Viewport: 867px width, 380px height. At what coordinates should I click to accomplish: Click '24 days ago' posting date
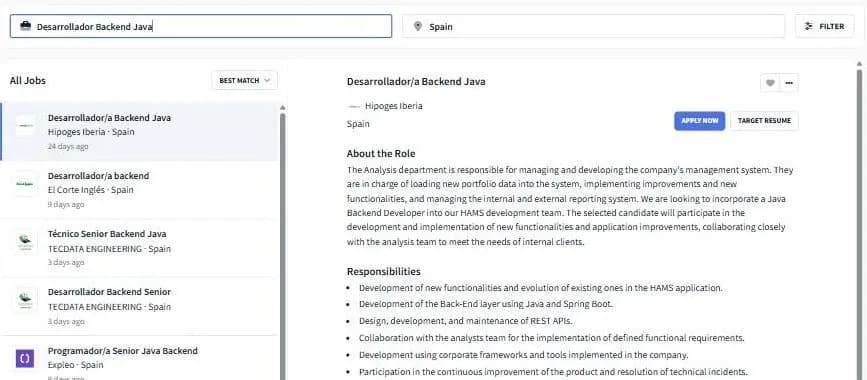pos(68,147)
